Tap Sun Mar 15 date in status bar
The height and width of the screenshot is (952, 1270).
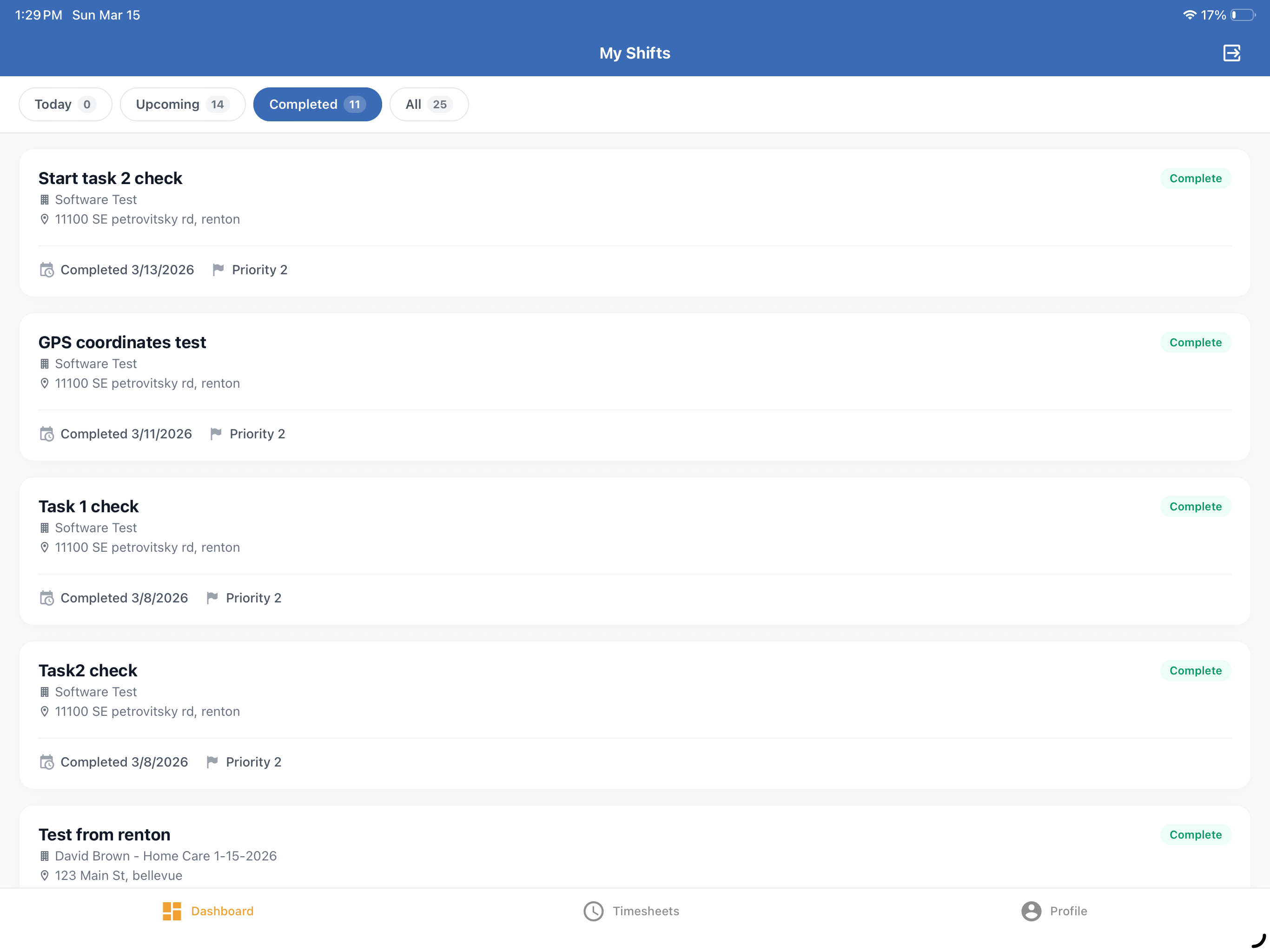[x=106, y=15]
